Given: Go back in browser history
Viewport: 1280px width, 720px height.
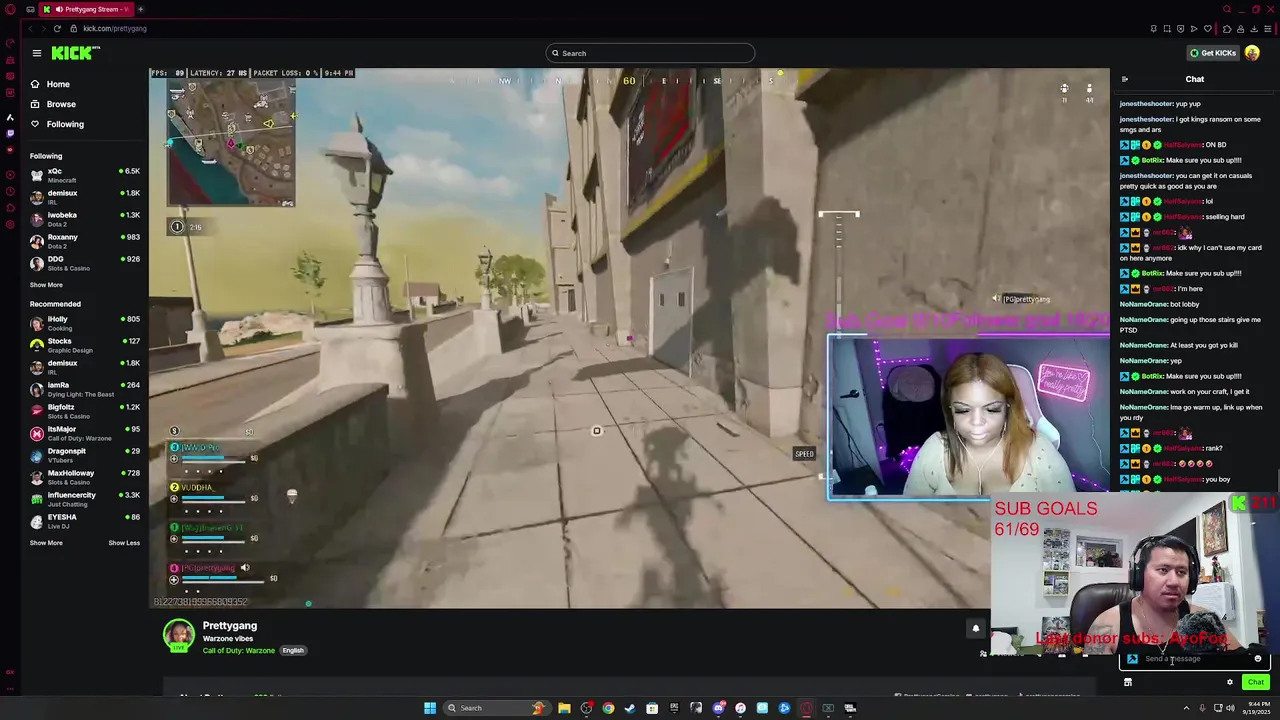Looking at the screenshot, I should pos(30,28).
